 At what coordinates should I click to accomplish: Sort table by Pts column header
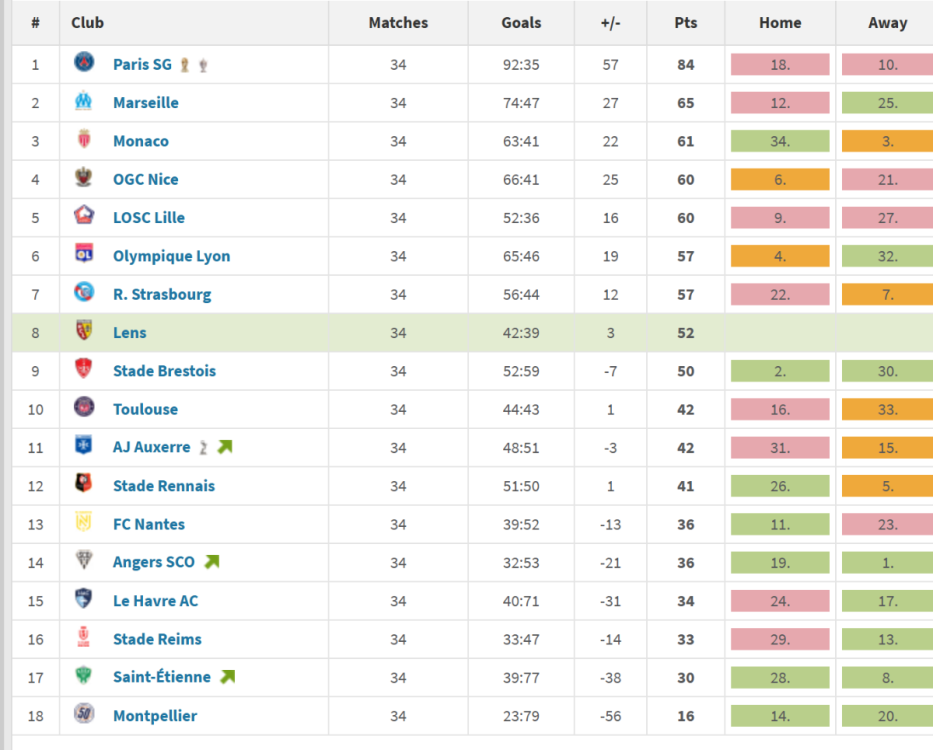[x=685, y=22]
